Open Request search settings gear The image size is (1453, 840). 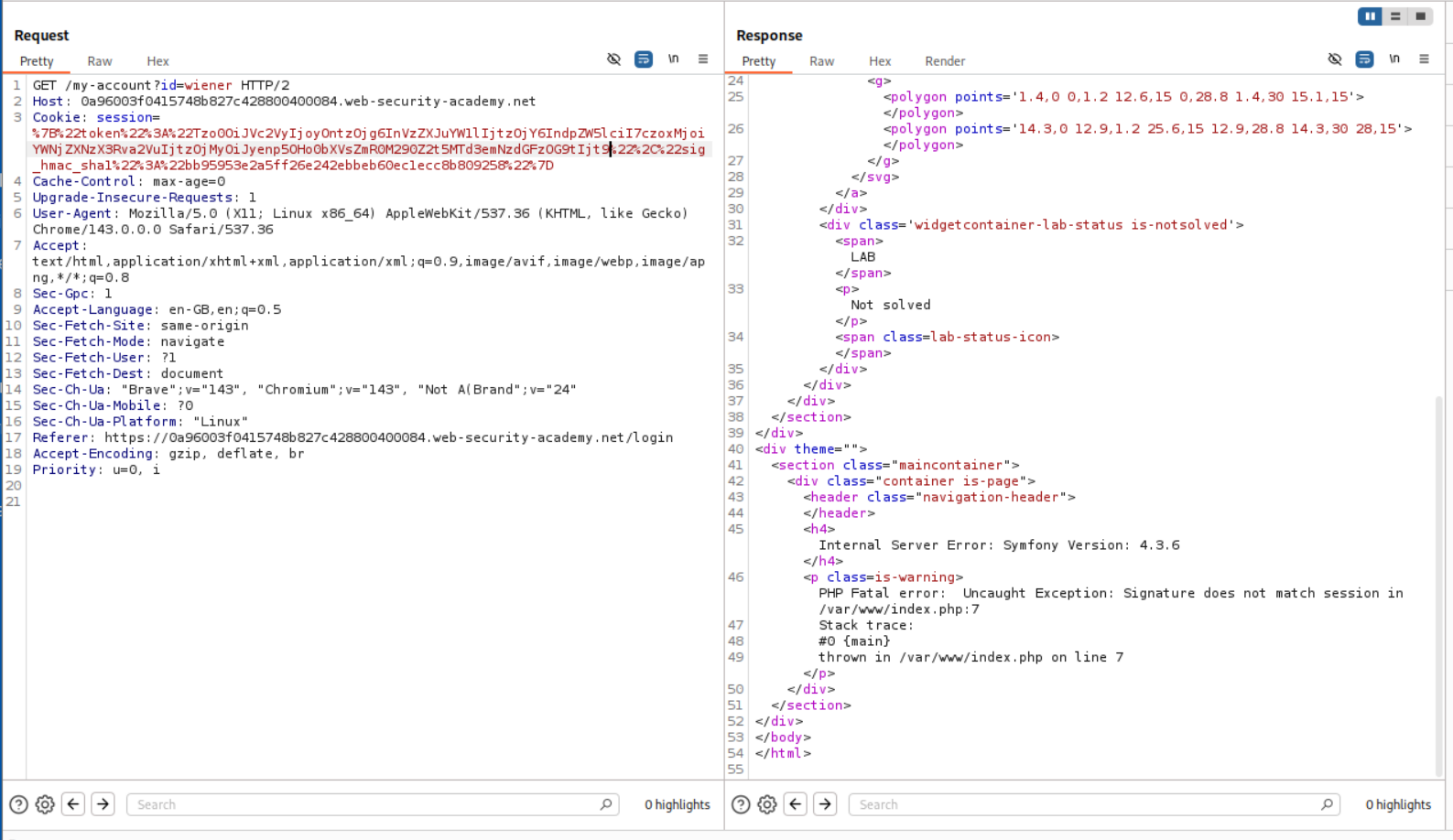click(45, 804)
